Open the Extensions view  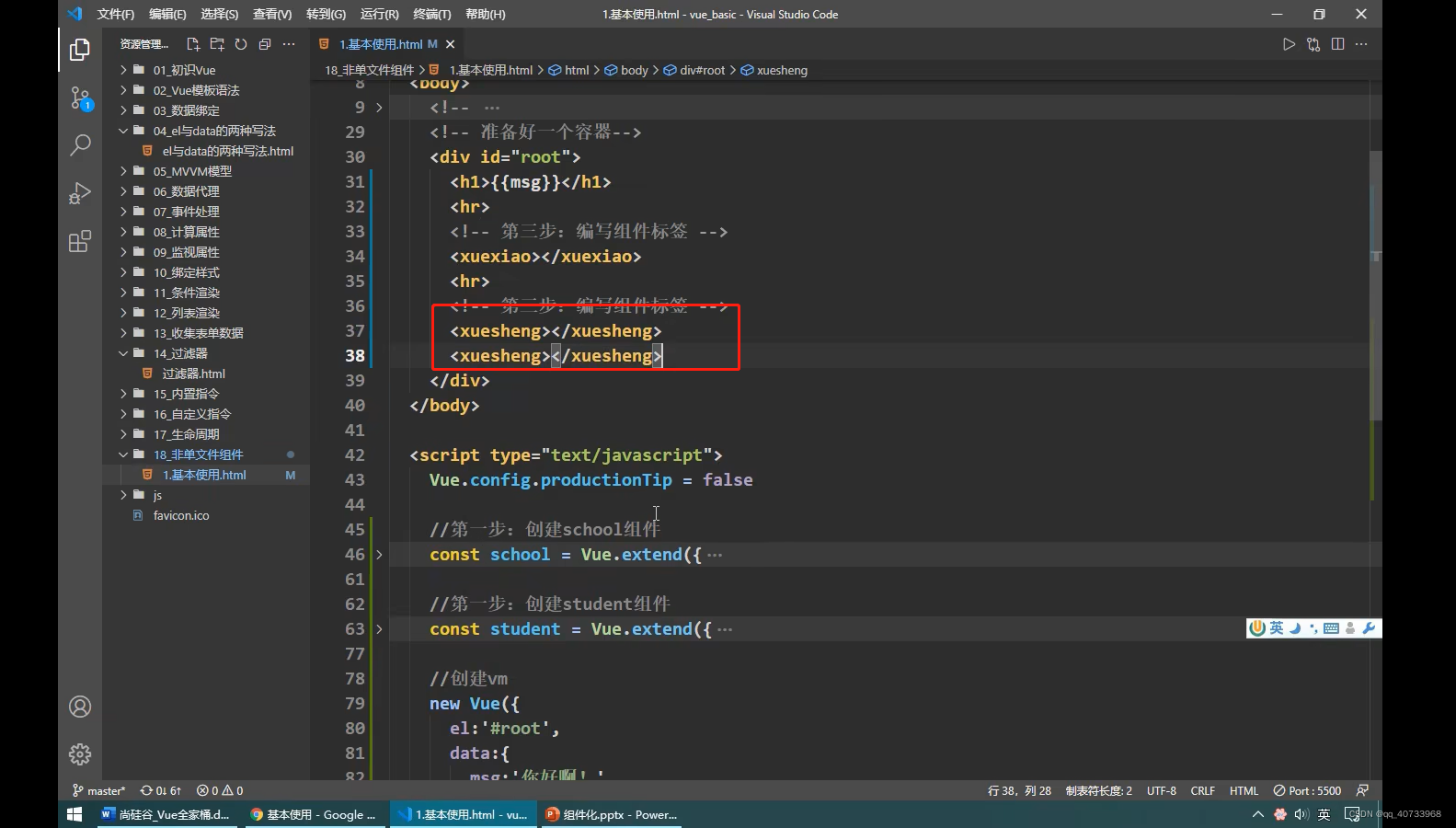tap(80, 241)
